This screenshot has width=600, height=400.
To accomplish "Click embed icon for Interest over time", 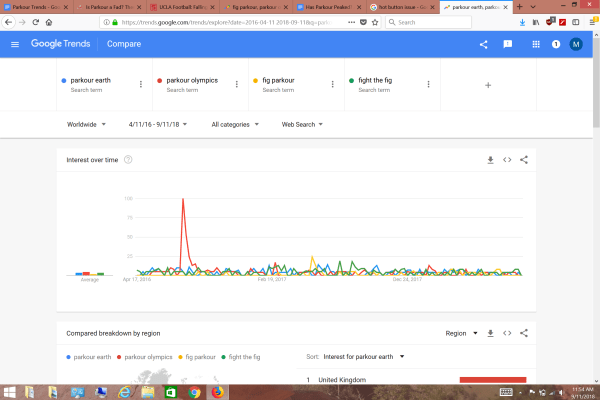I will [x=507, y=159].
